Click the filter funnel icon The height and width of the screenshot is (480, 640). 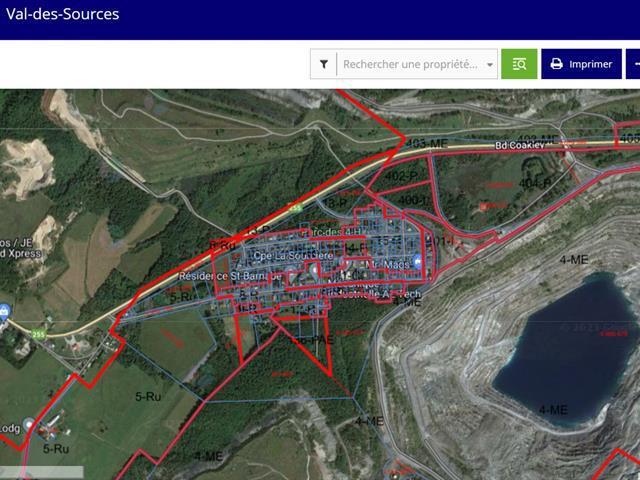pyautogui.click(x=324, y=64)
